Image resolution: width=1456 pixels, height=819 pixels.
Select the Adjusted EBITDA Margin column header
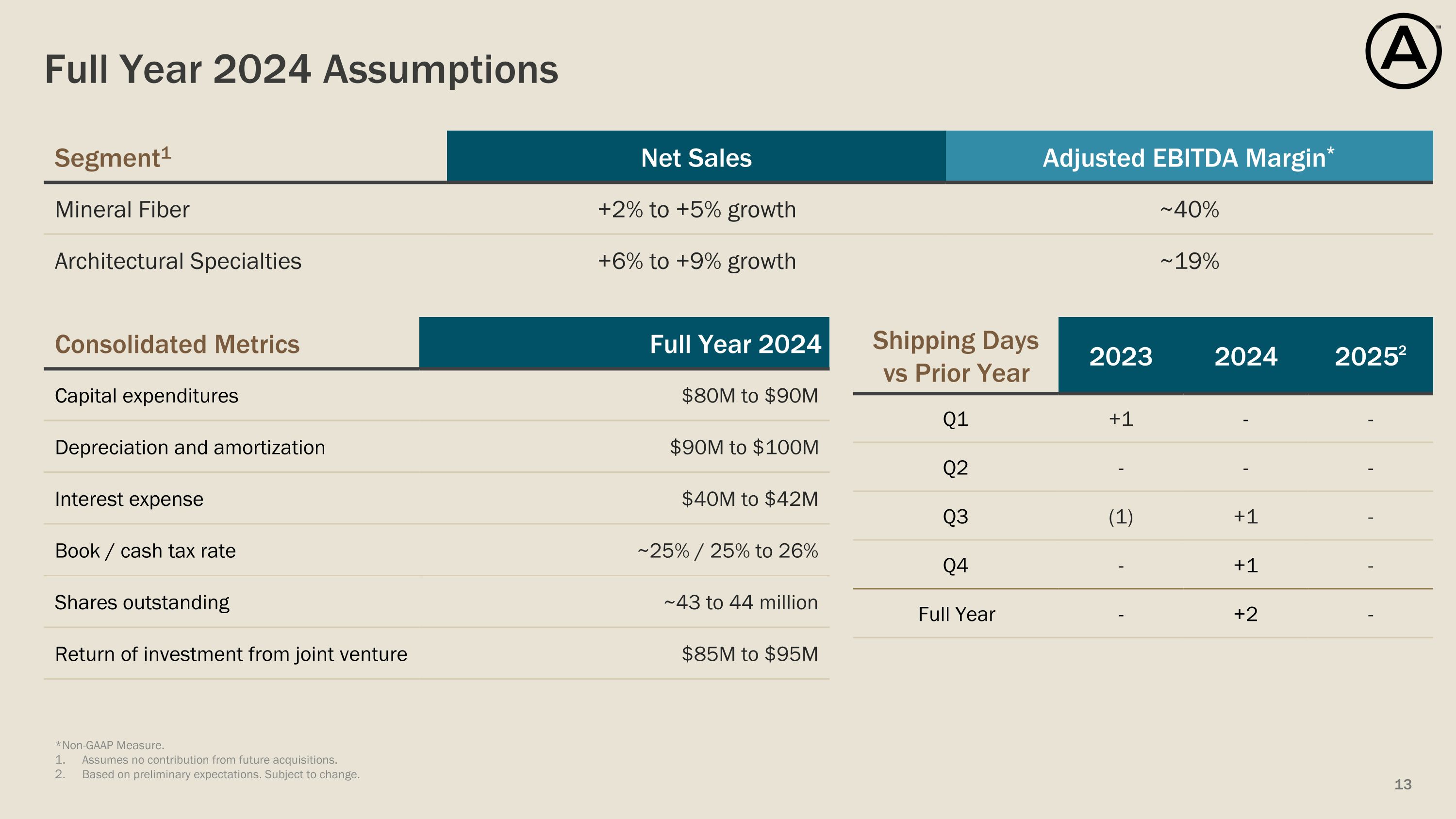[x=1188, y=158]
